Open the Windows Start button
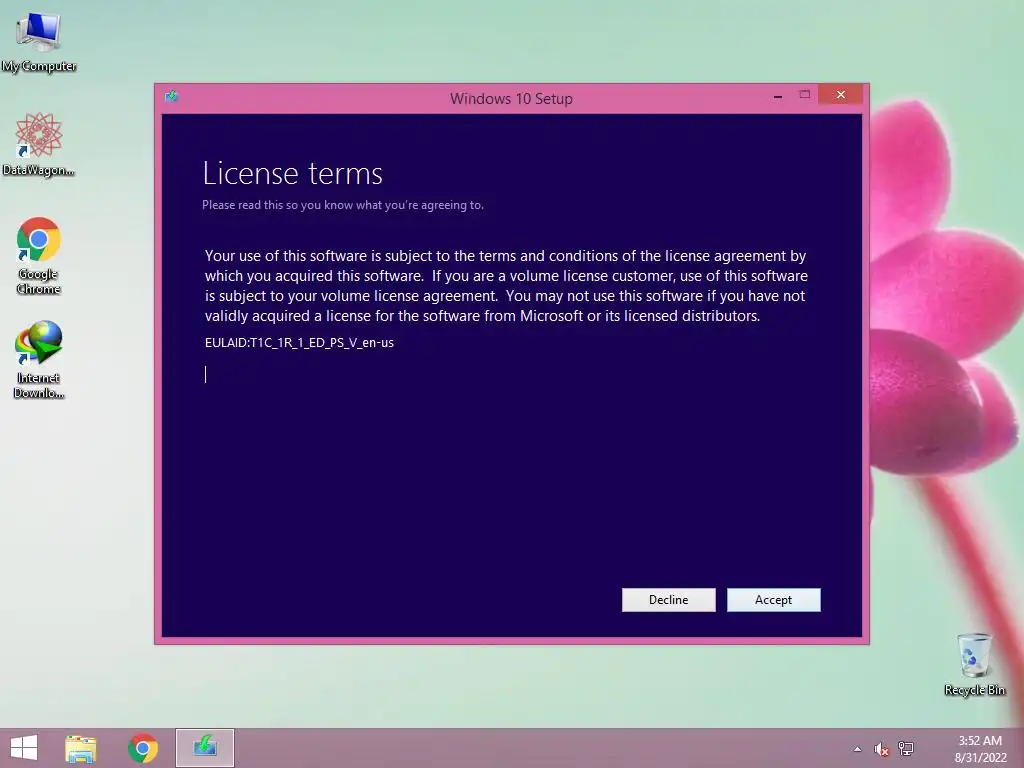 (x=24, y=748)
